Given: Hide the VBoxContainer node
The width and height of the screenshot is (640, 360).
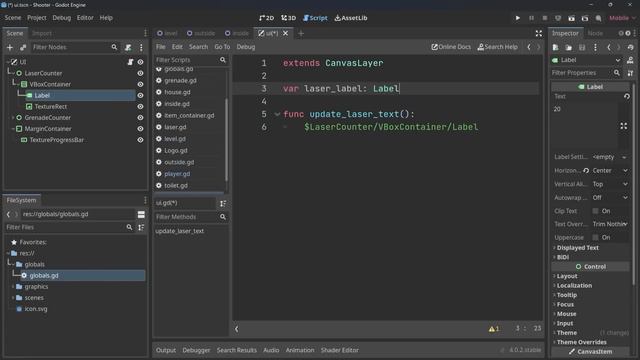Looking at the screenshot, I should [140, 84].
